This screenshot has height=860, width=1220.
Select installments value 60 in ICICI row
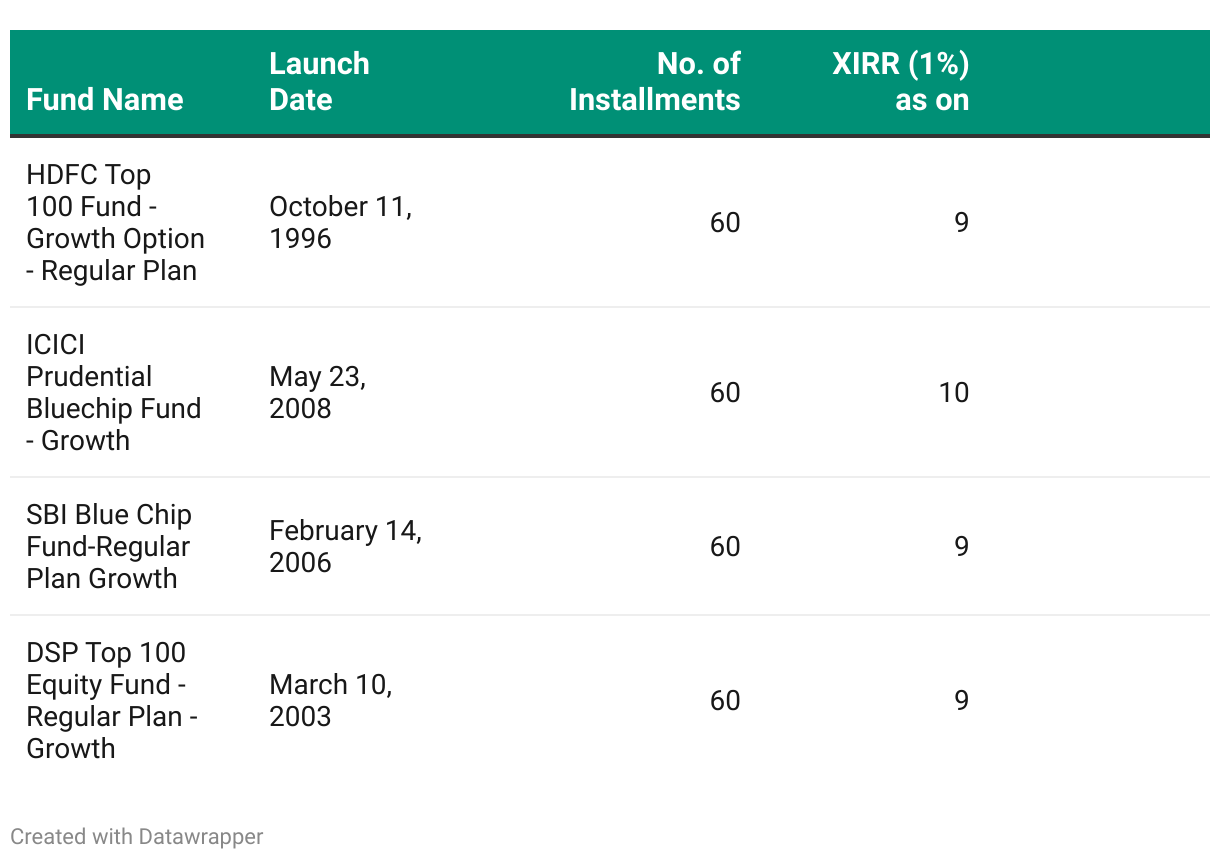[725, 392]
